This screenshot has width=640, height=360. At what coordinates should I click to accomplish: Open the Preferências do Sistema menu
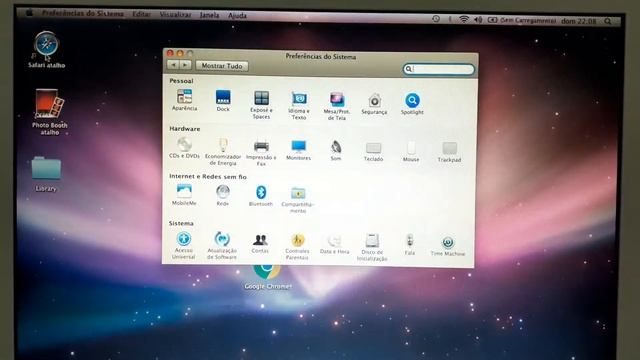(x=82, y=13)
